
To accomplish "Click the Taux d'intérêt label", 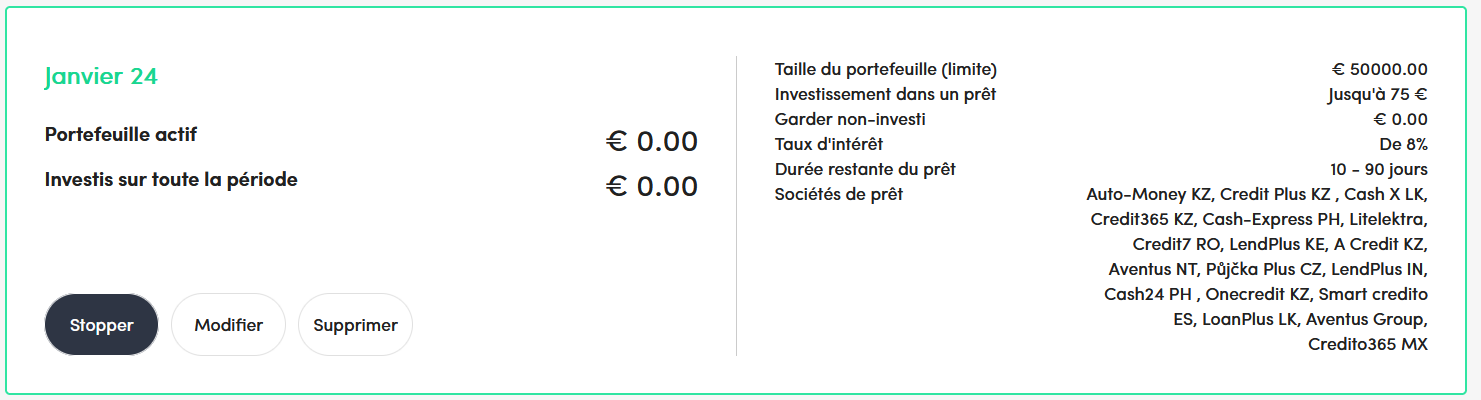I will click(829, 145).
